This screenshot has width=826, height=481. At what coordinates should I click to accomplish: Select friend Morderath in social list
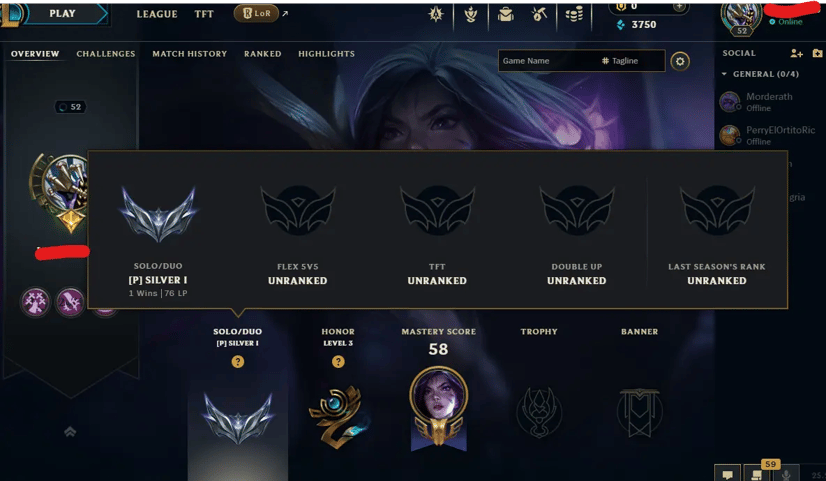pos(769,102)
